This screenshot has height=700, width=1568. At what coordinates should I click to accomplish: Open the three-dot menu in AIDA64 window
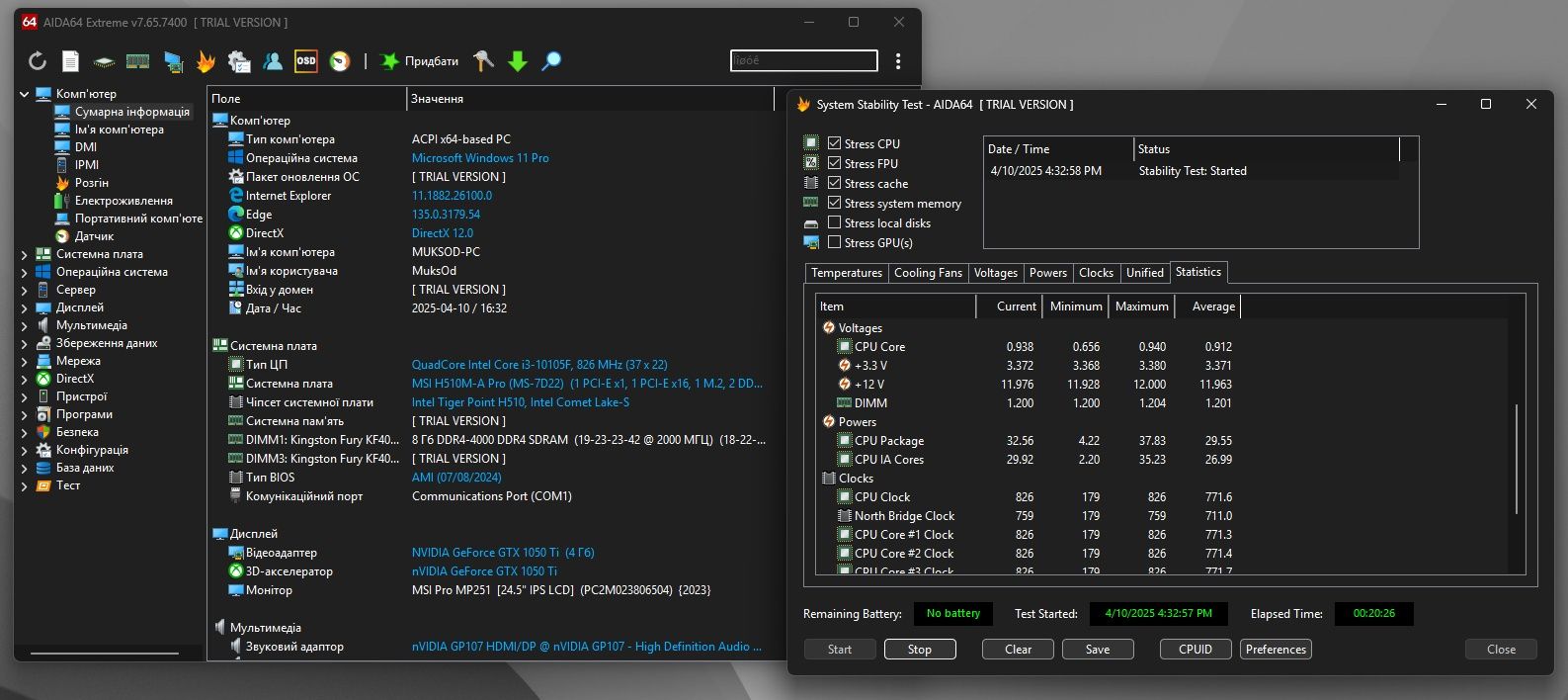pos(898,61)
